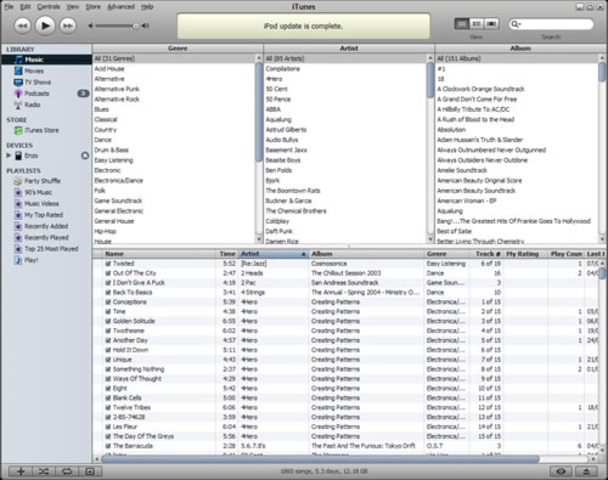Screen dimensions: 608x480
Task: Uncheck the song Out Of The City
Action: tap(108, 273)
